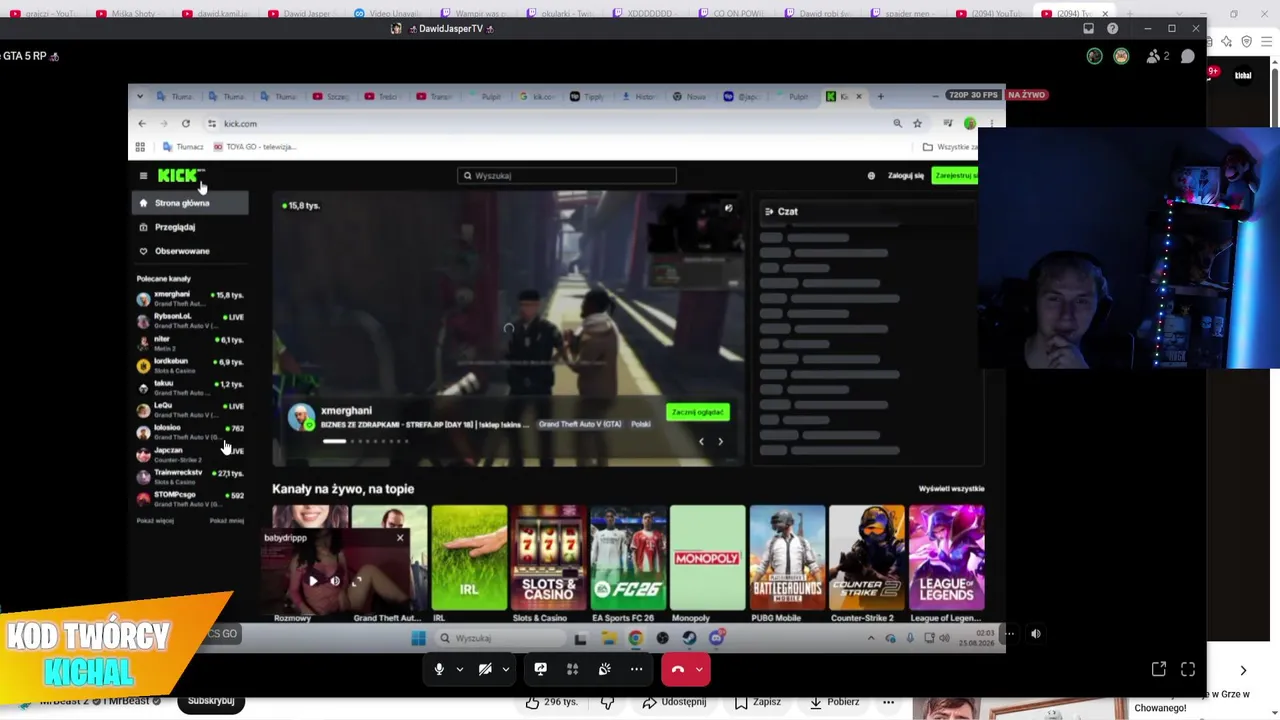The image size is (1280, 720).
Task: Click in the Kick Wyszukaj search field
Action: (567, 176)
